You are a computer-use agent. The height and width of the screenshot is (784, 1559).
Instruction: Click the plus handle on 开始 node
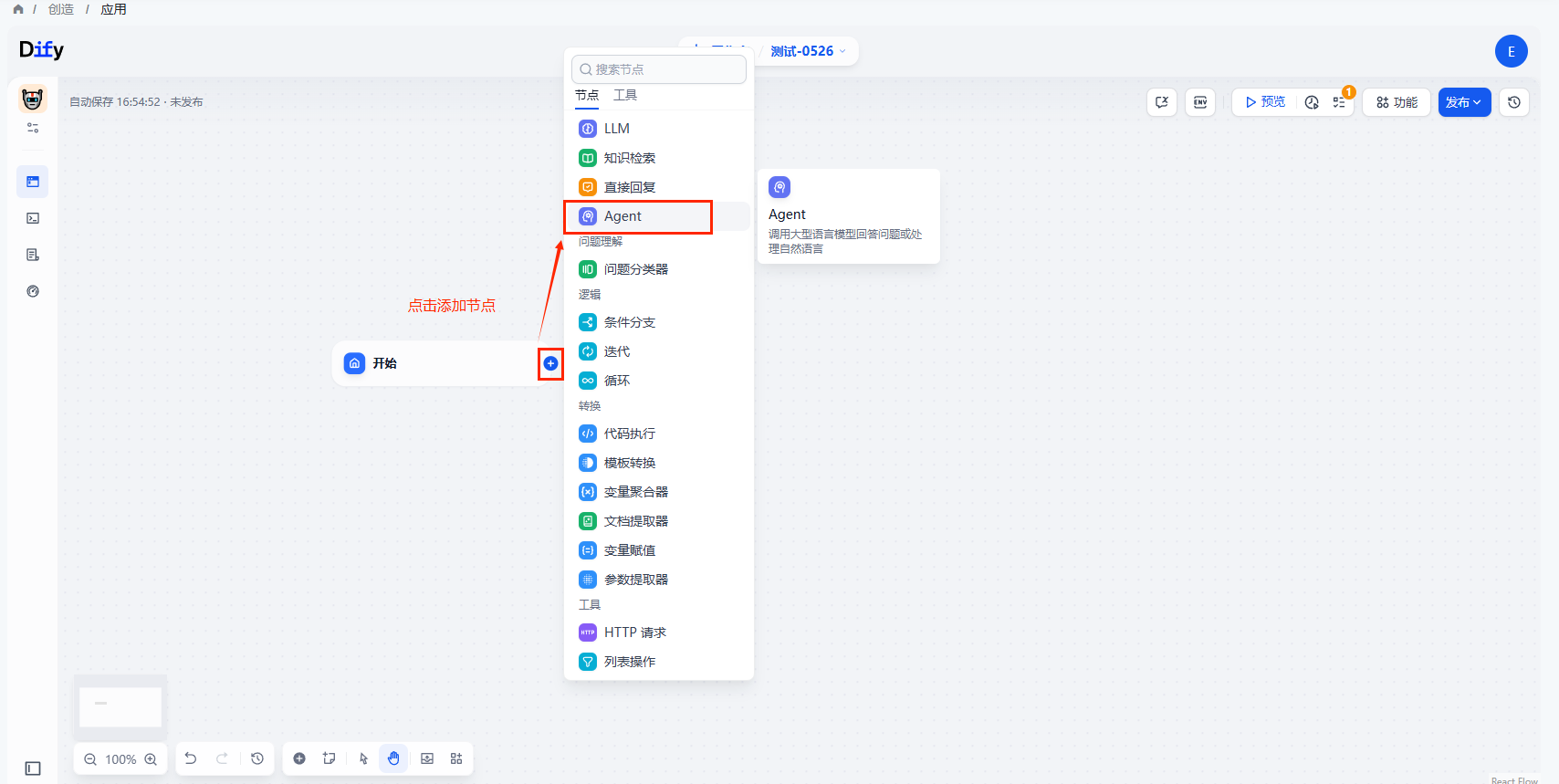(550, 363)
